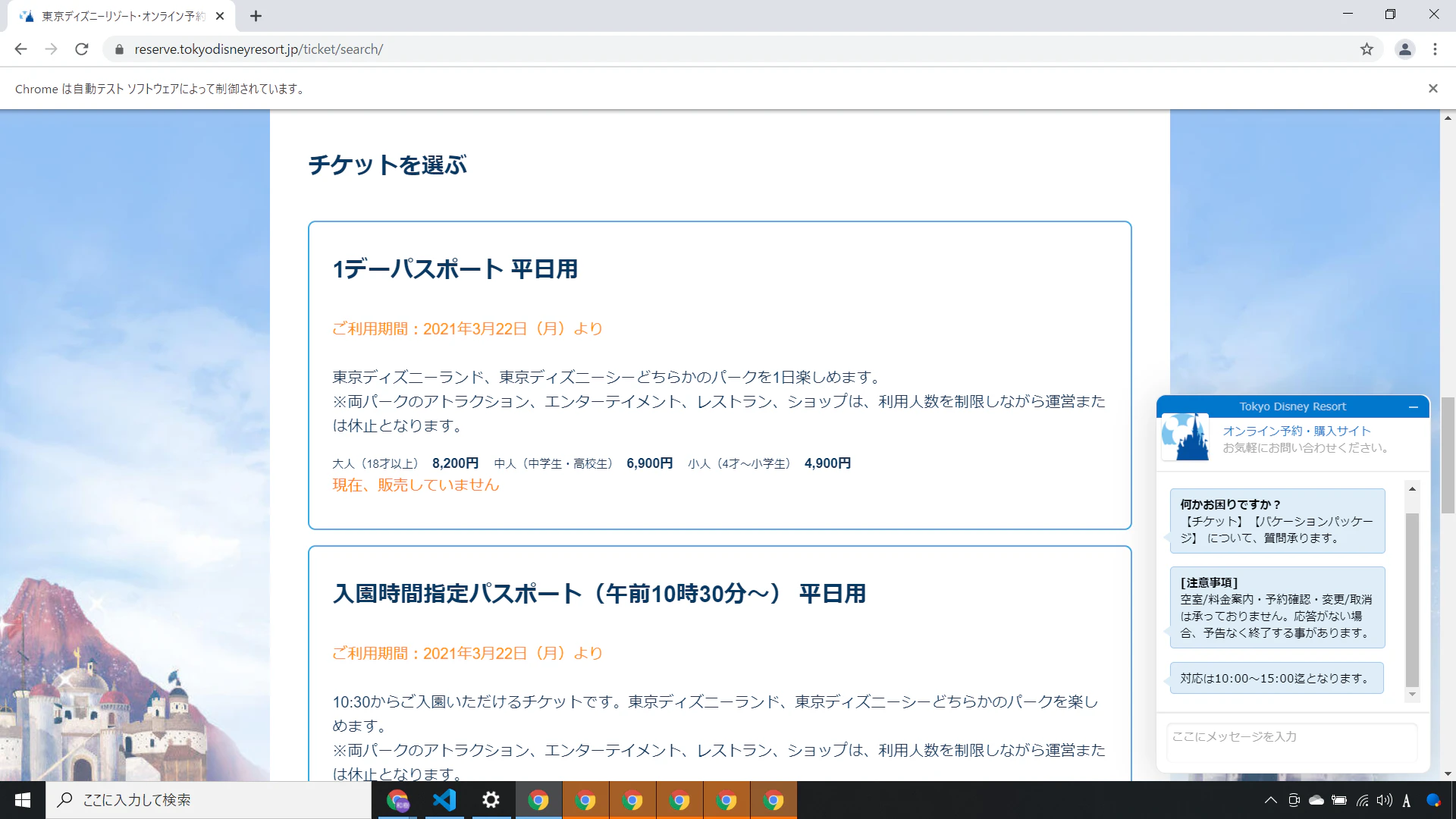Go back to the previous page
The height and width of the screenshot is (819, 1456).
[20, 49]
